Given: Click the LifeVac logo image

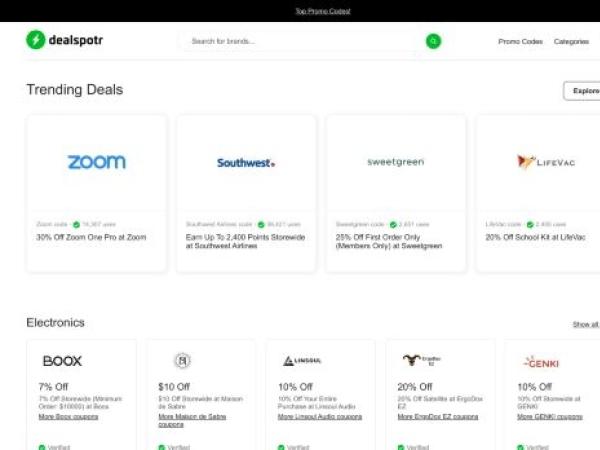Looking at the screenshot, I should click(x=546, y=162).
